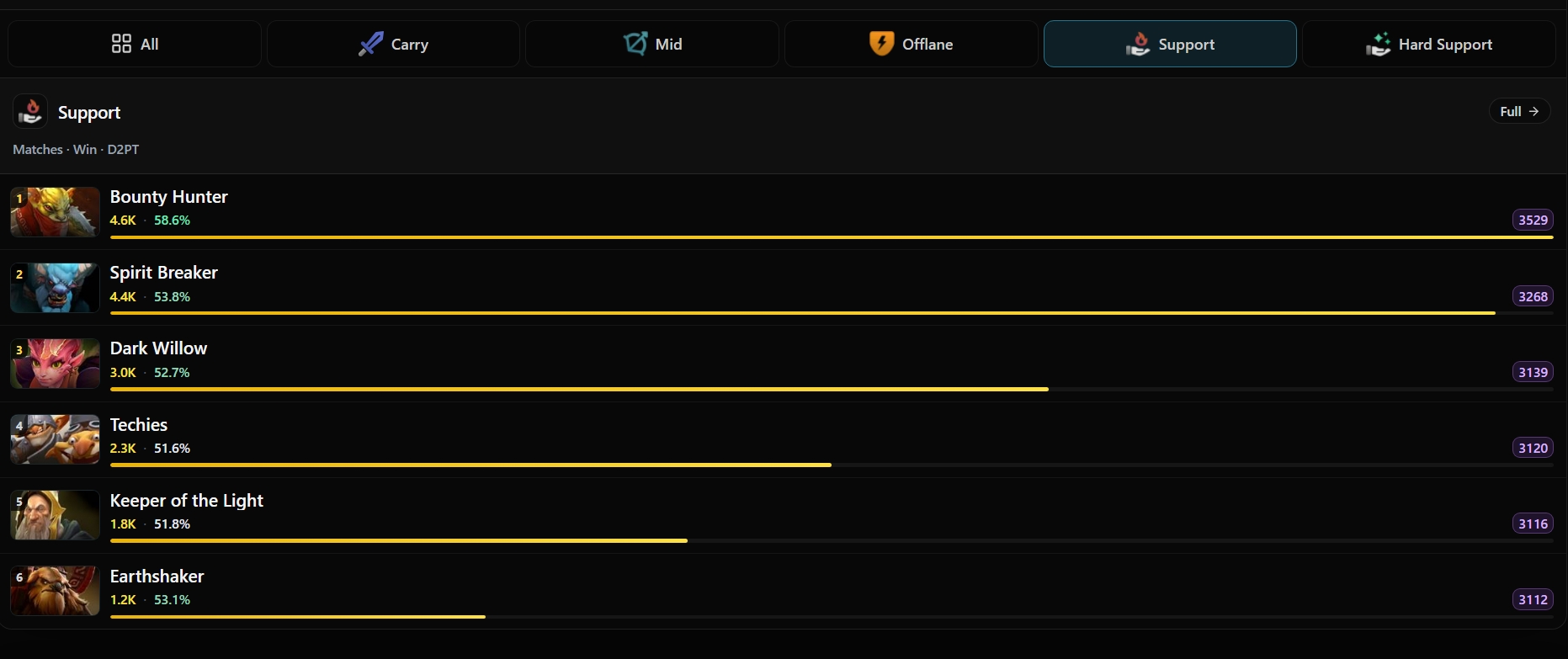Click Dark Willow's yellow matches progress bar
The image size is (1568, 659).
[579, 389]
